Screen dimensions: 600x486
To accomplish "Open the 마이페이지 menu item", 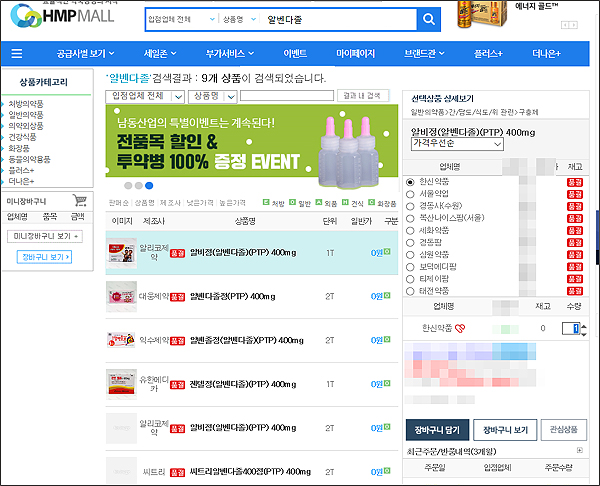I will [x=355, y=54].
